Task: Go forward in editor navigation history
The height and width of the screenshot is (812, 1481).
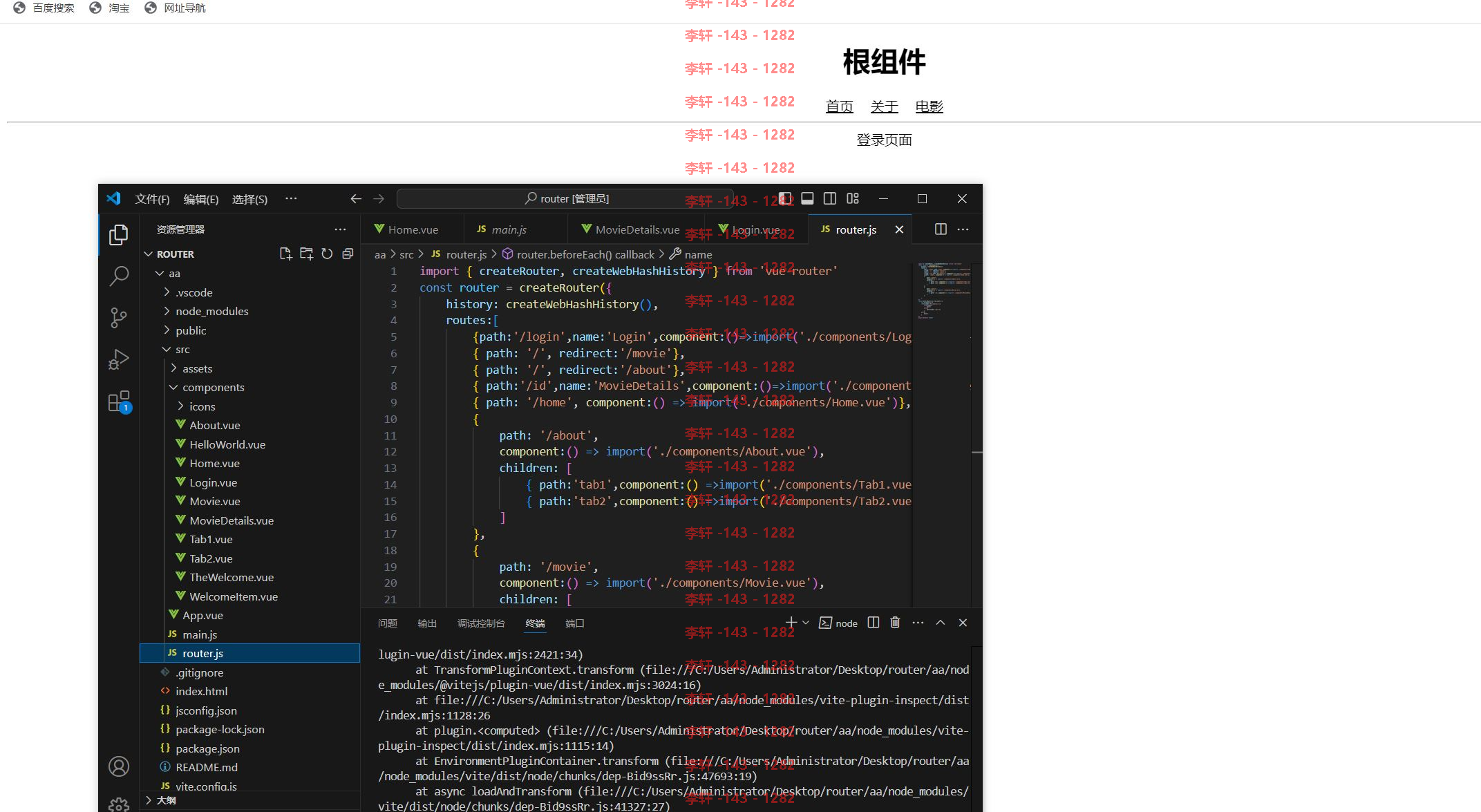Action: pos(379,199)
